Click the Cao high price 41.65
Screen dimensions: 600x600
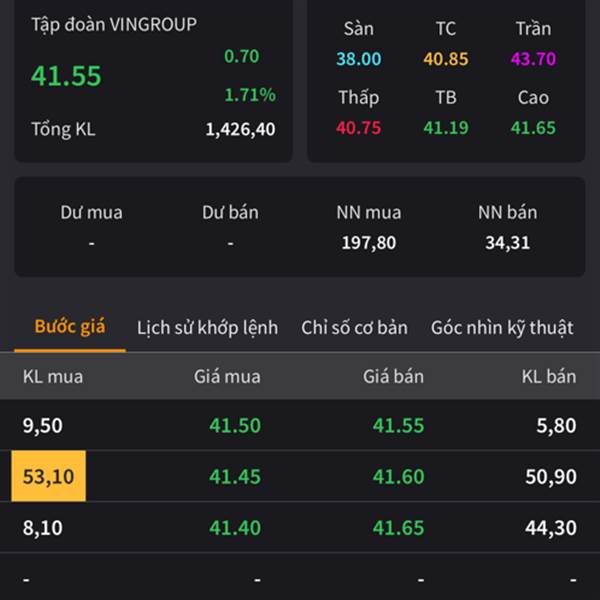click(533, 128)
